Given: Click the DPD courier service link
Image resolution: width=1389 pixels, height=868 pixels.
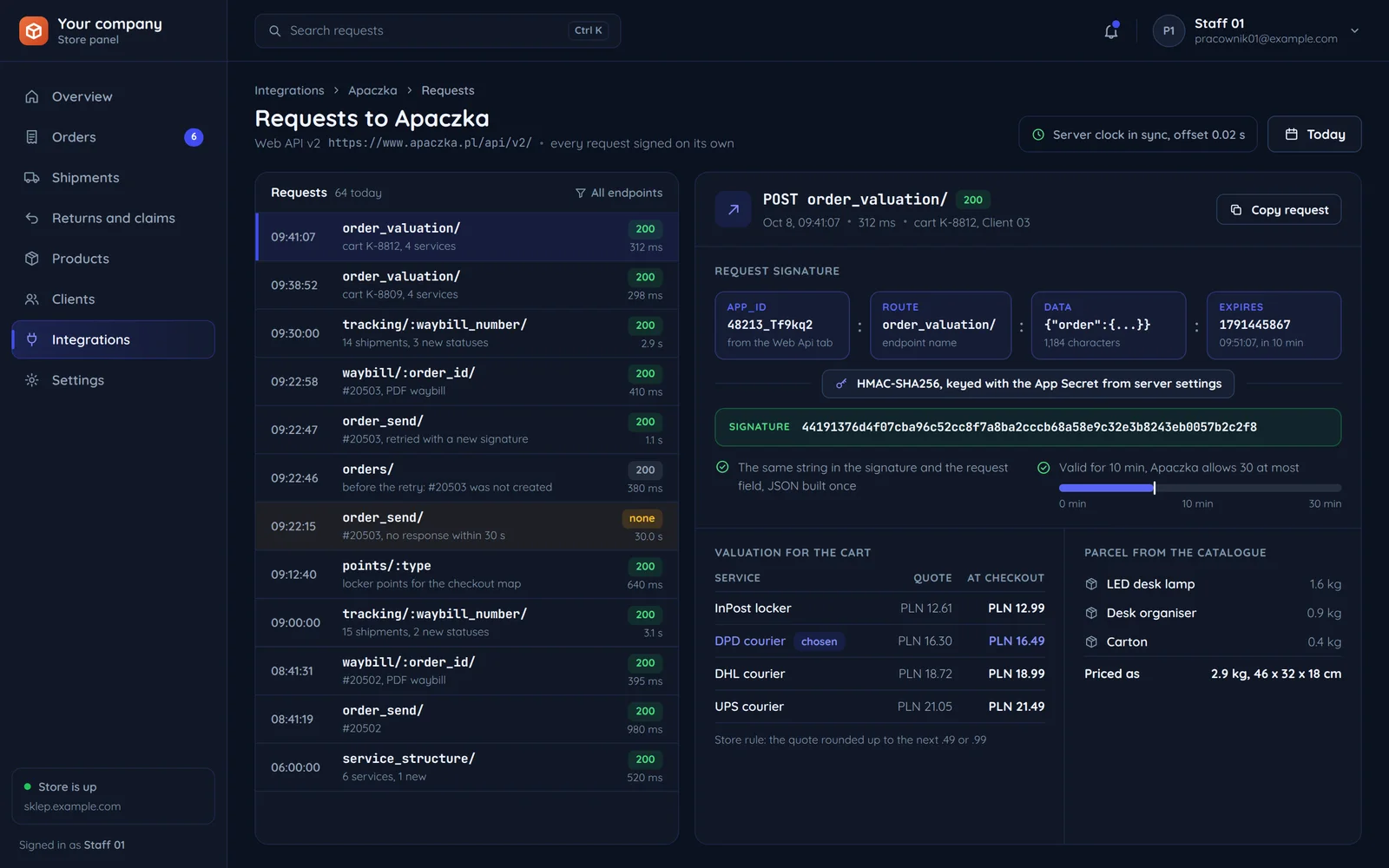Looking at the screenshot, I should coord(750,641).
